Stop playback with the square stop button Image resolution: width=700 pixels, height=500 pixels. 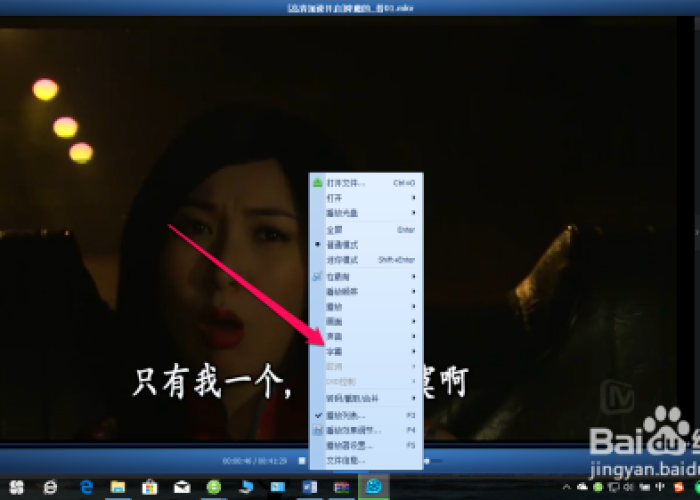tap(302, 460)
